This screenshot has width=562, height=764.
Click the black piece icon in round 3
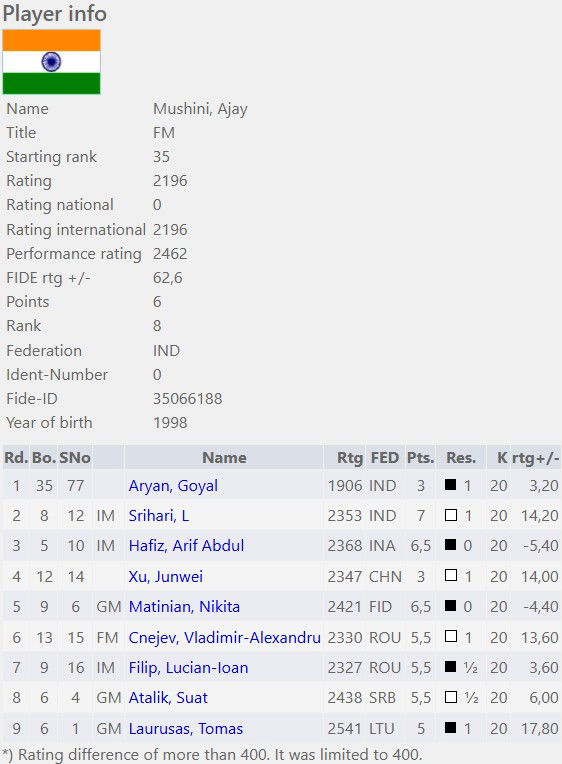tap(450, 545)
